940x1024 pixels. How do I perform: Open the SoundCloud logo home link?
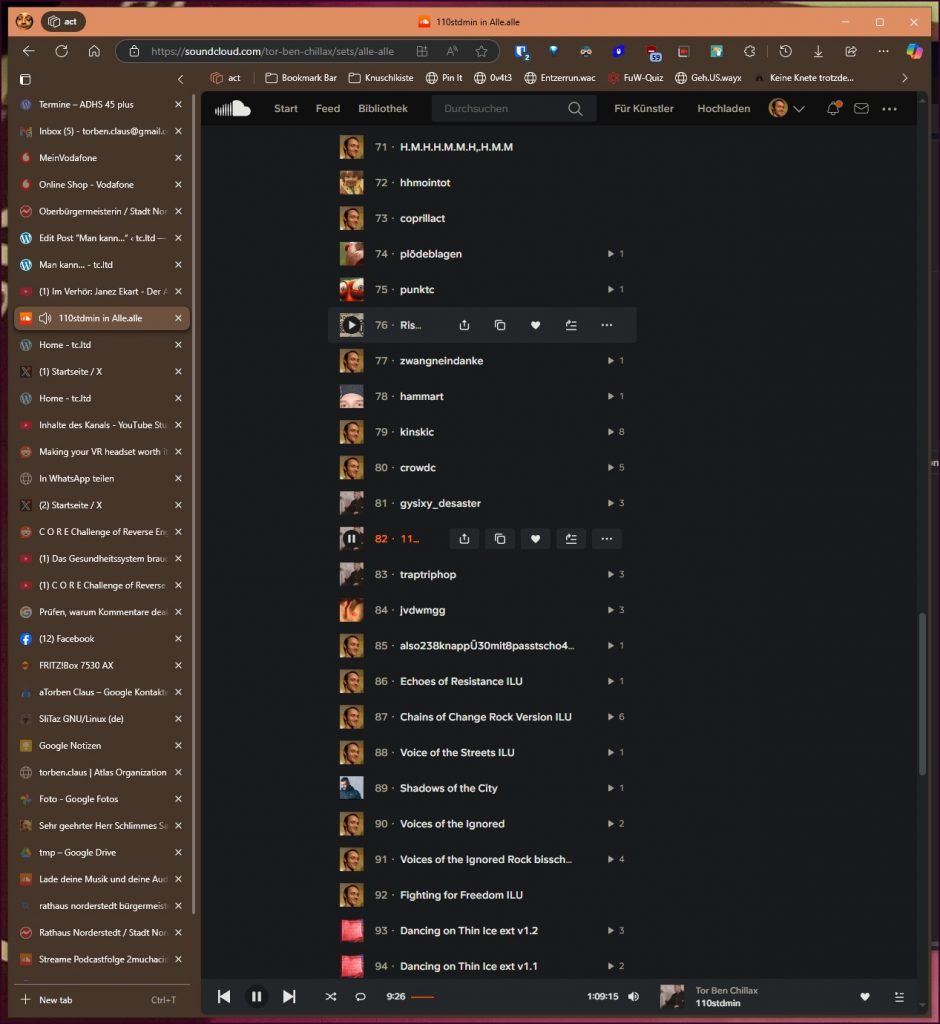(233, 108)
